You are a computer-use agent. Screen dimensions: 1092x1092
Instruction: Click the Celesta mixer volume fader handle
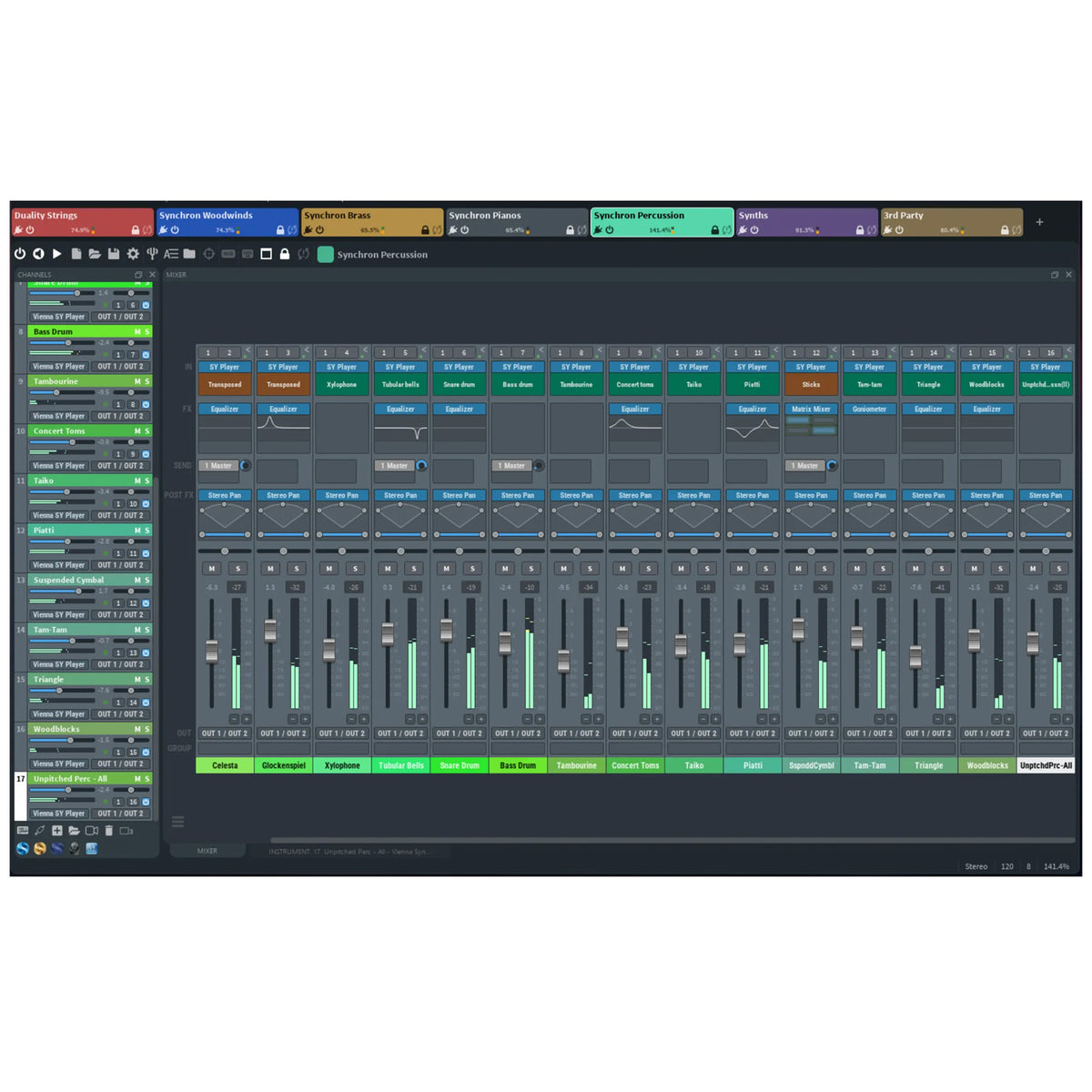(x=212, y=652)
